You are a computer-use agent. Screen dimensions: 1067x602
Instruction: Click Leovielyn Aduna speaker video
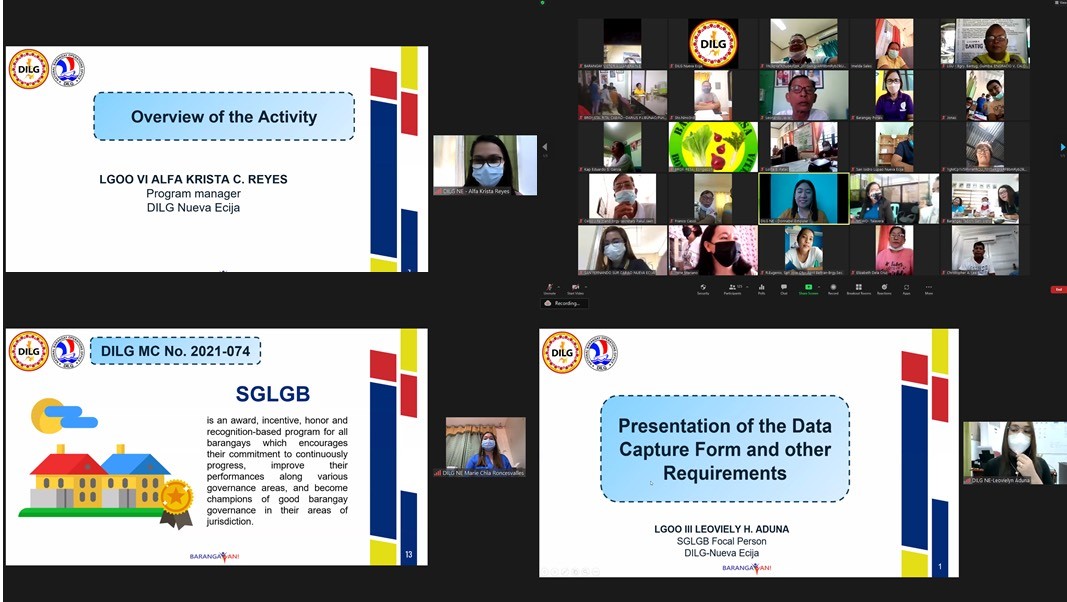pos(1015,452)
